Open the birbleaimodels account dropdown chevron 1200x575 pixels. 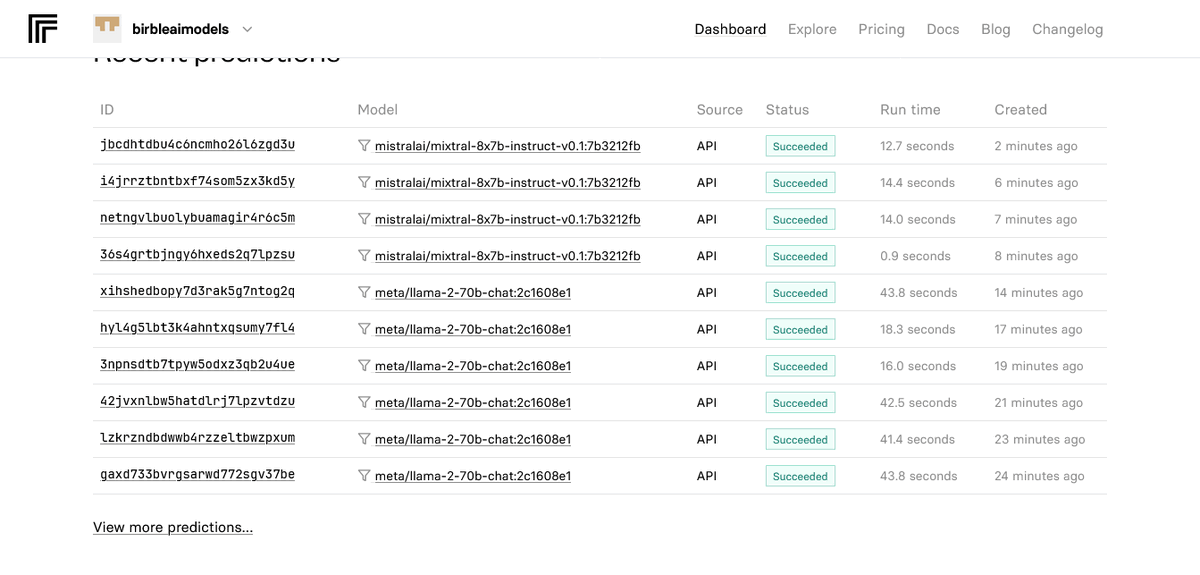(247, 29)
